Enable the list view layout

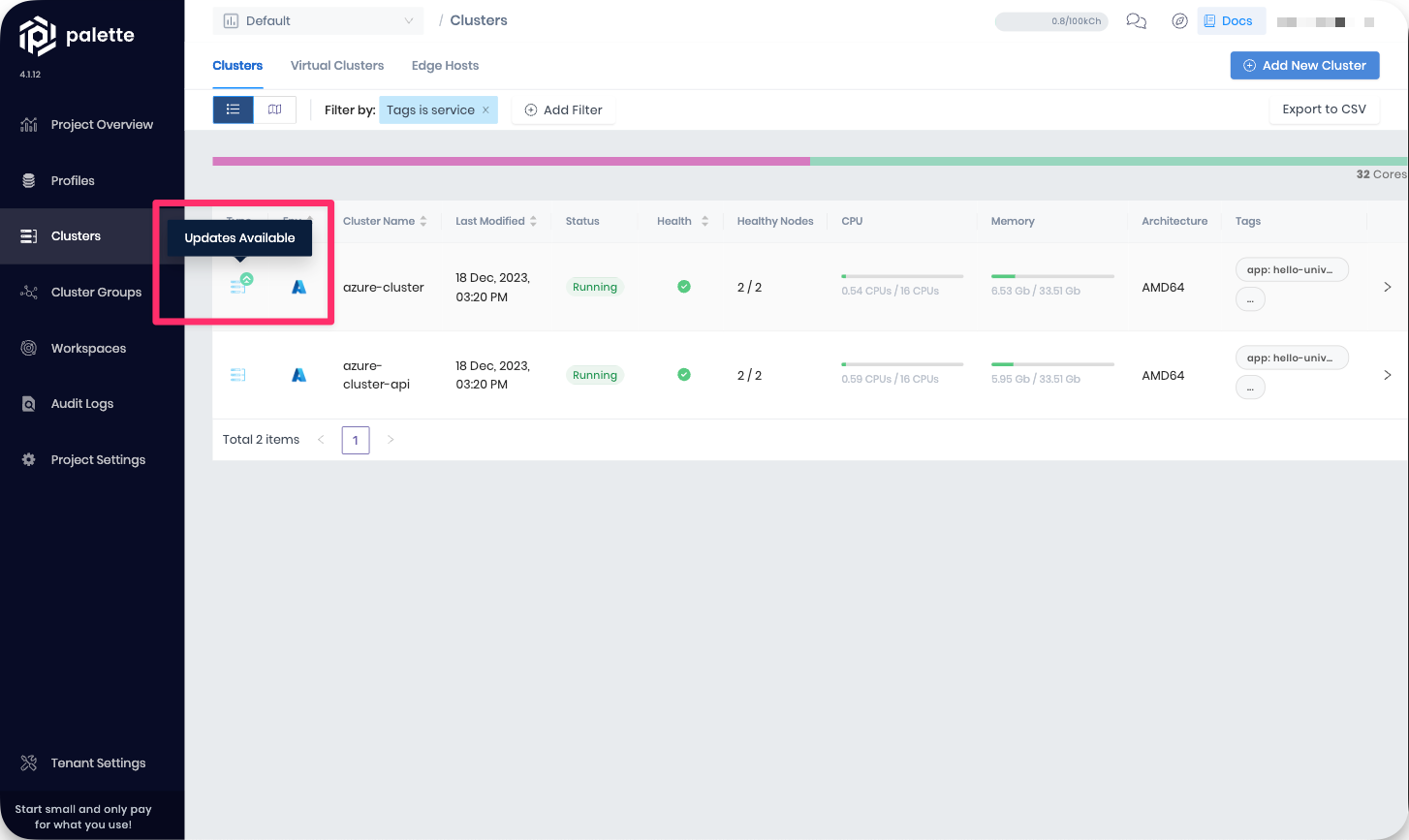(x=233, y=109)
